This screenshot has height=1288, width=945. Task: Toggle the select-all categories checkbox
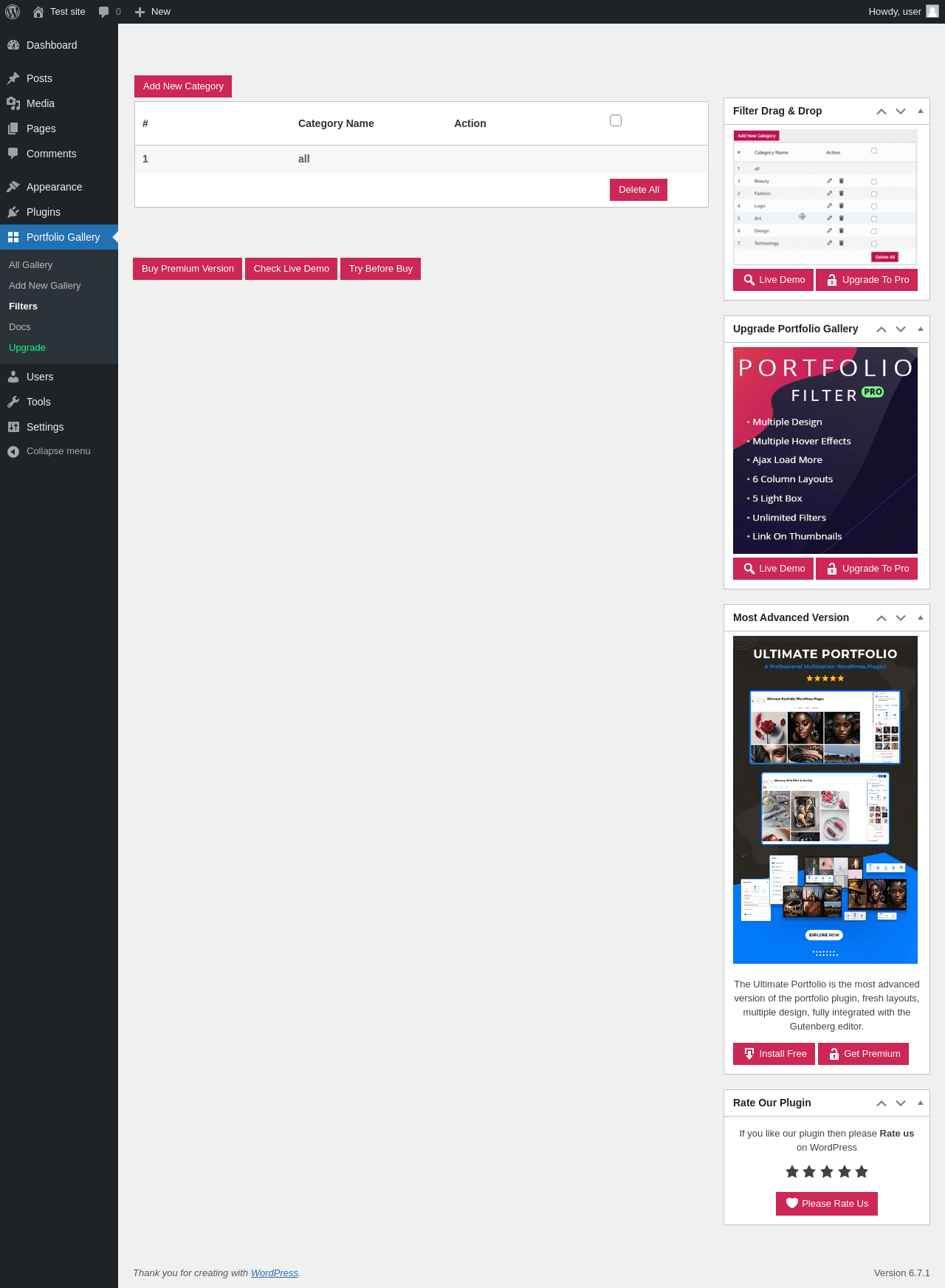616,120
